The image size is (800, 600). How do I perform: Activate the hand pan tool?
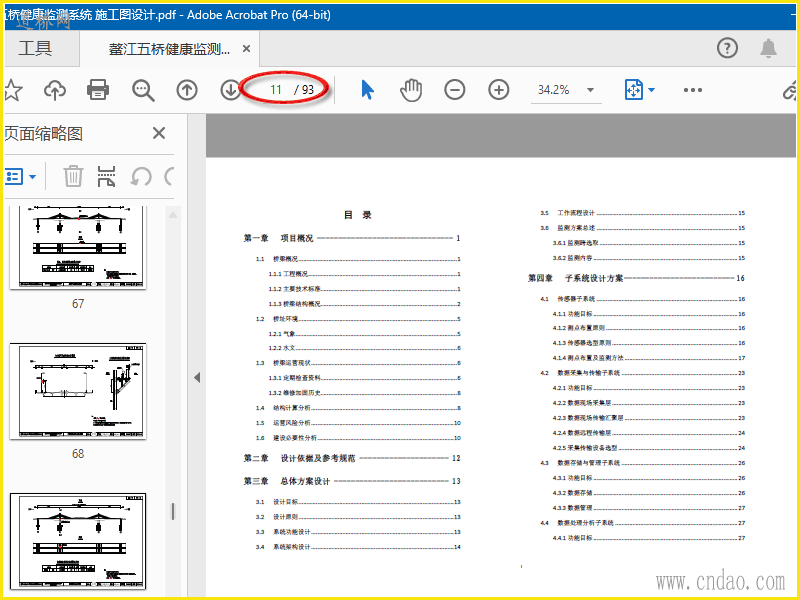pyautogui.click(x=411, y=90)
